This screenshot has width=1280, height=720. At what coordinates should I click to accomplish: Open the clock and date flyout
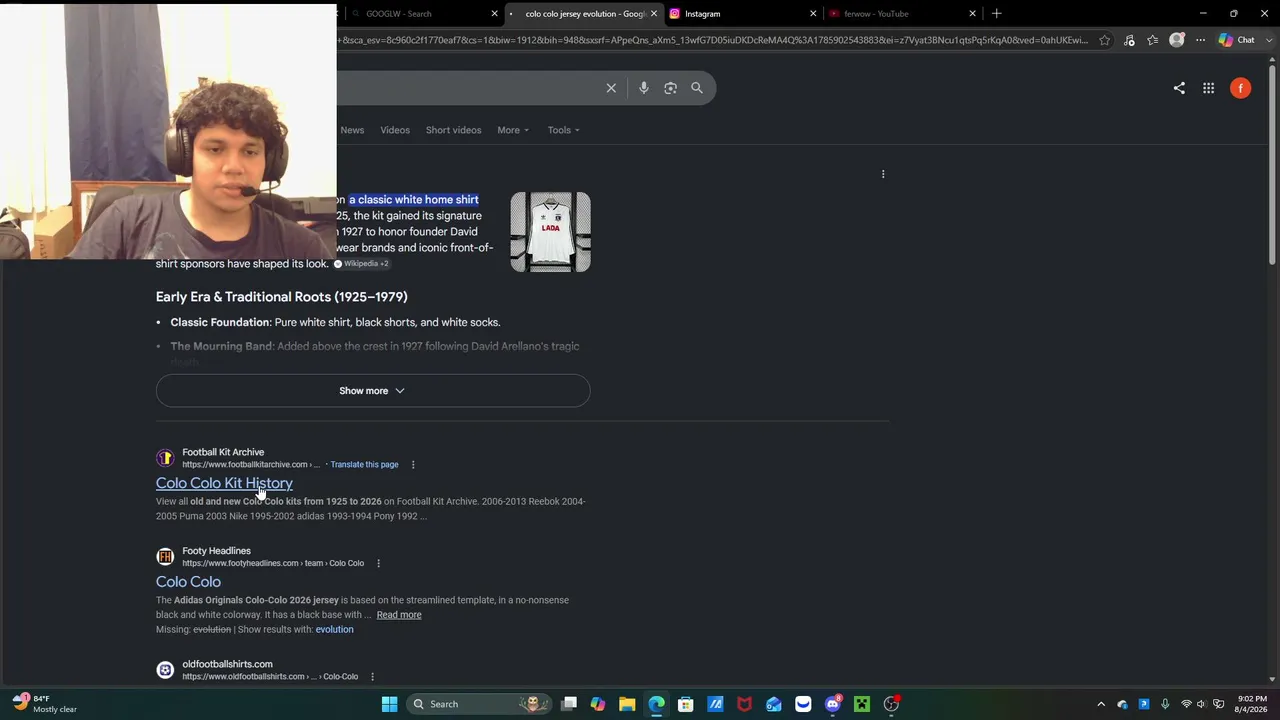point(1252,704)
